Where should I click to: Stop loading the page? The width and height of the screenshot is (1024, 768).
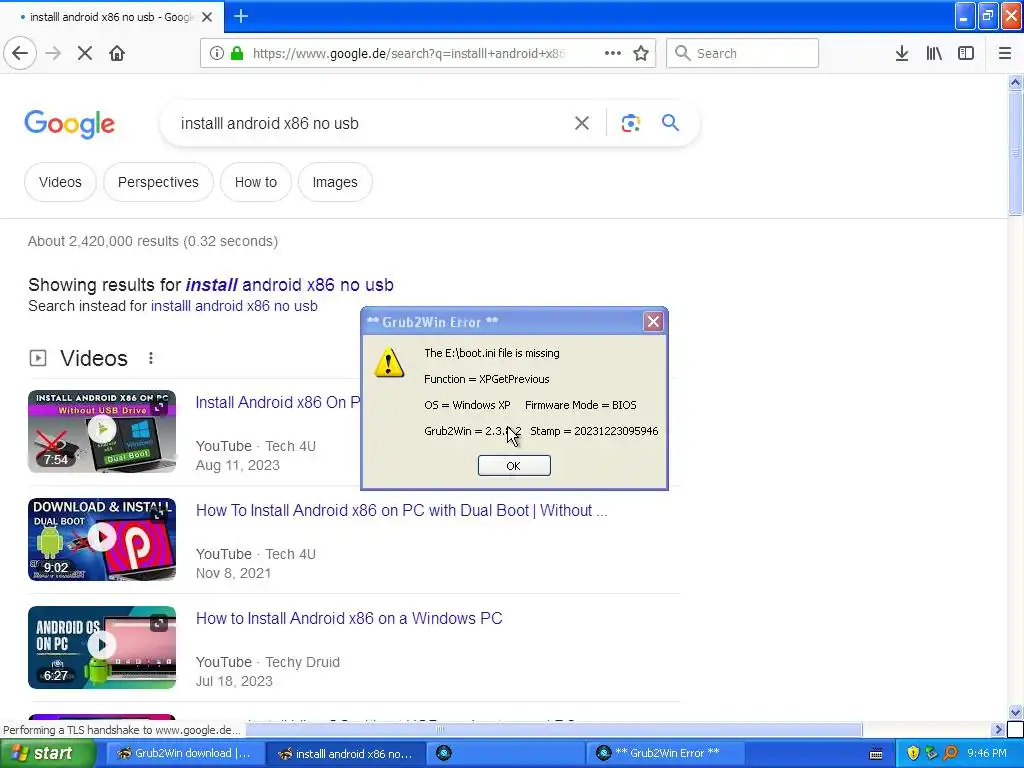click(x=85, y=53)
